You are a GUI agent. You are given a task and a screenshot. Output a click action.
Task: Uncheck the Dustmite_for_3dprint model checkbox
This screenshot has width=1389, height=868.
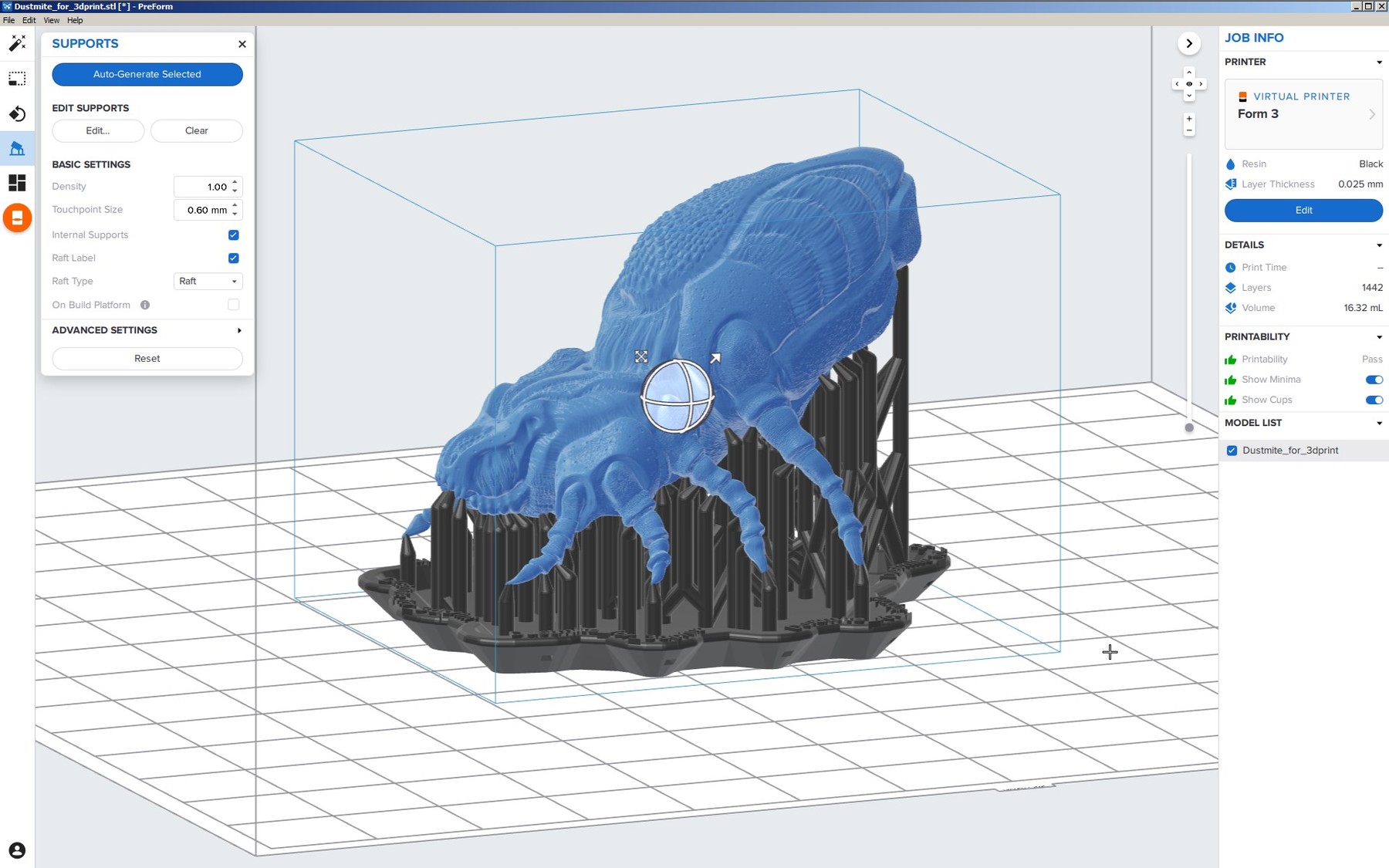[x=1232, y=451]
